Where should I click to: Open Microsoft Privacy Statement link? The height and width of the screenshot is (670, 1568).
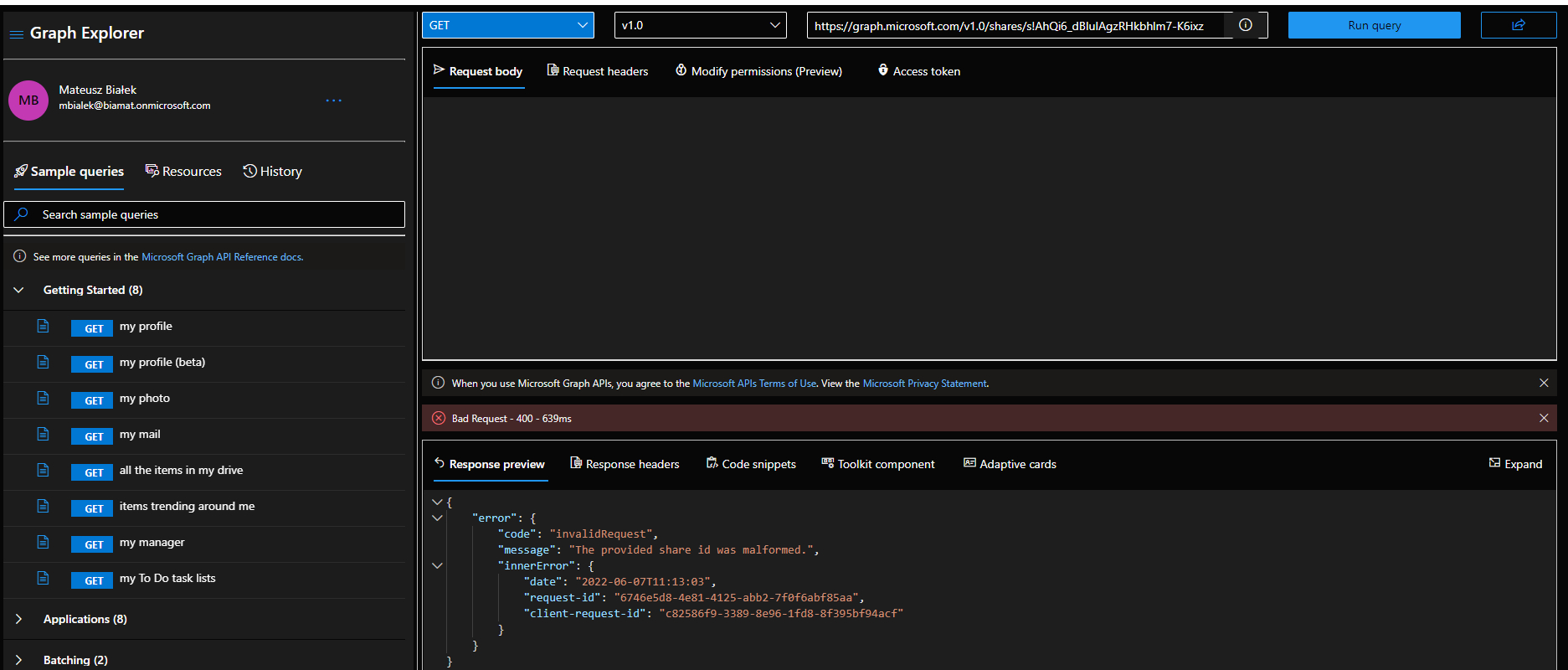point(924,384)
